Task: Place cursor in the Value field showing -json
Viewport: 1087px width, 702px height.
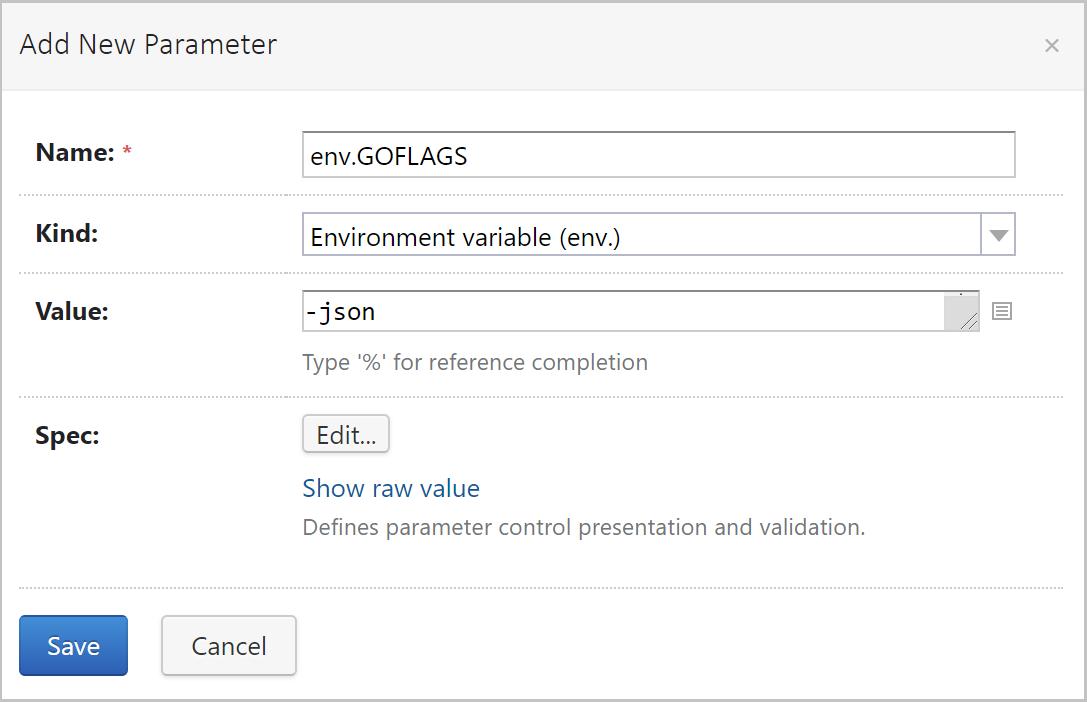Action: pos(630,311)
